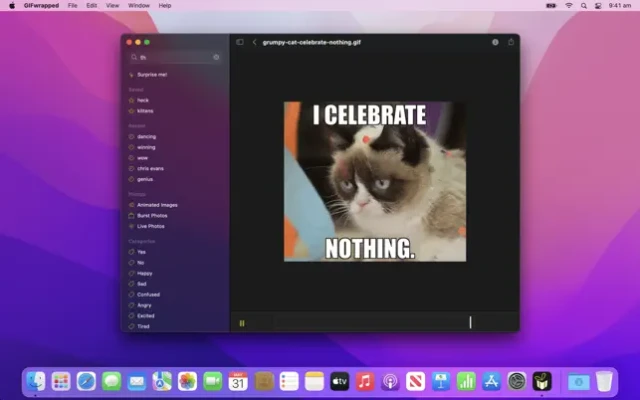Screen dimensions: 640x400
Task: Click the GIFwrapped icon in the dock
Action: (x=542, y=382)
